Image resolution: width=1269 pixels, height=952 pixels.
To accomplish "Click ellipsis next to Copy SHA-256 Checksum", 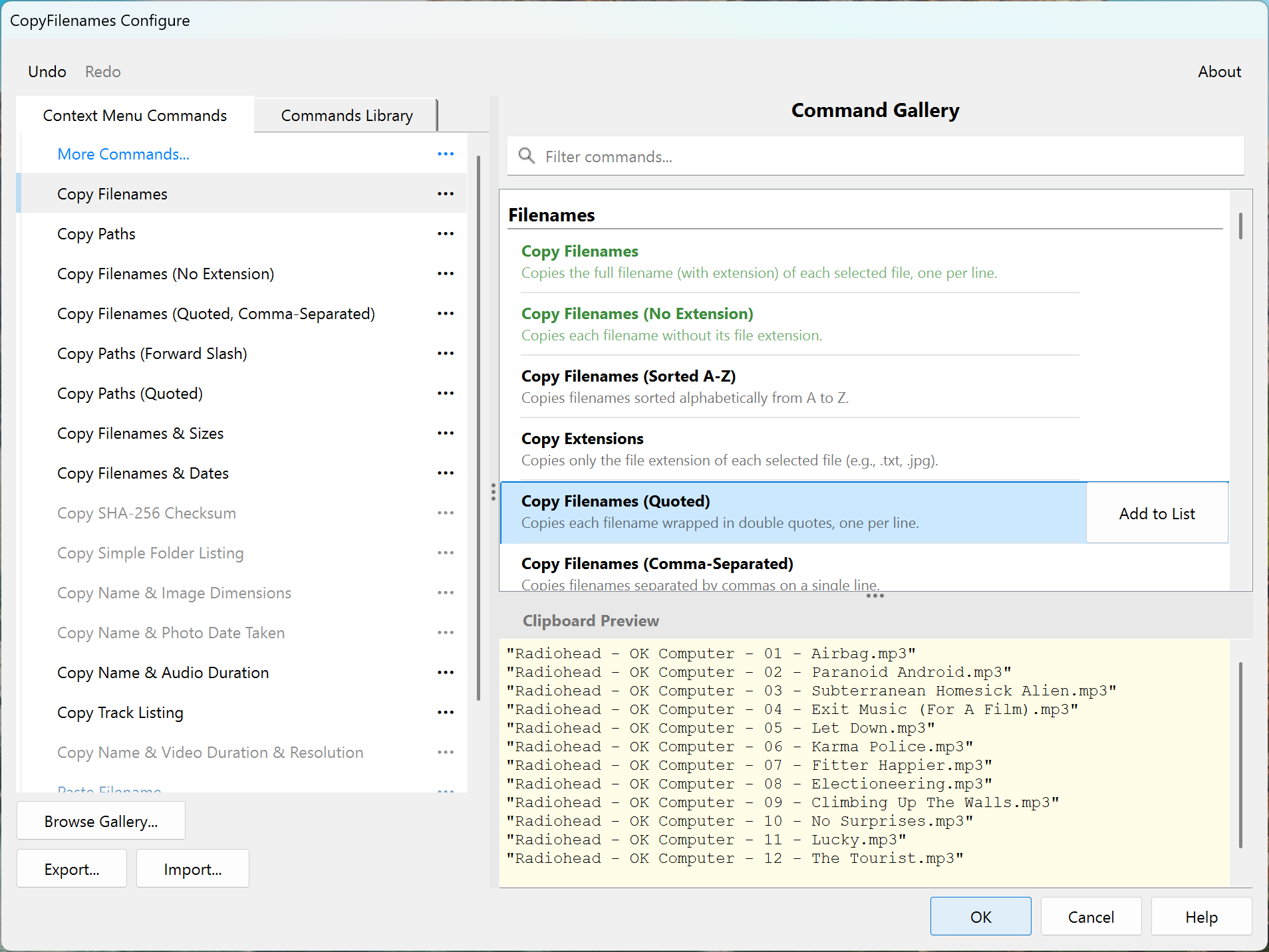I will tap(446, 513).
